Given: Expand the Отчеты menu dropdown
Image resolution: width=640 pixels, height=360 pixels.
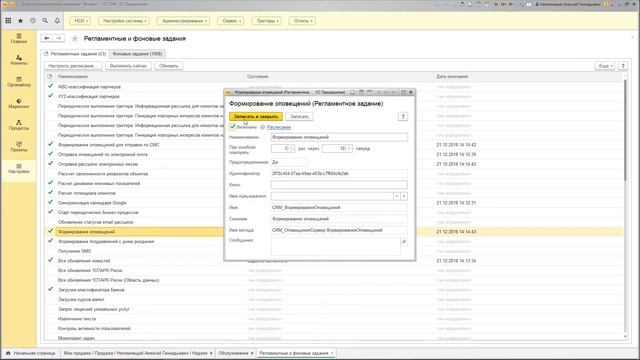Looking at the screenshot, I should 302,21.
